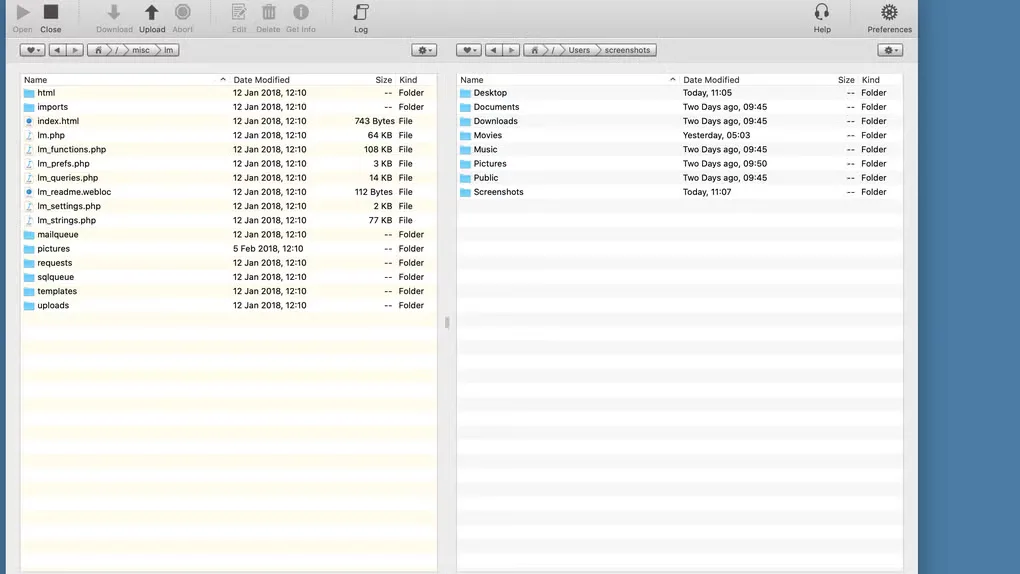This screenshot has height=574, width=1020.
Task: Sort right pane by Name column
Action: (x=568, y=80)
